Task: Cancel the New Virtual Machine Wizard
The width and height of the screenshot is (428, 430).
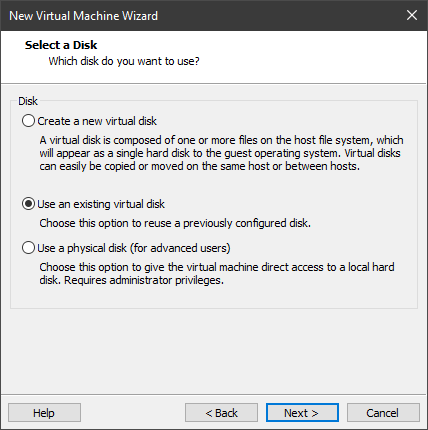Action: pyautogui.click(x=383, y=413)
